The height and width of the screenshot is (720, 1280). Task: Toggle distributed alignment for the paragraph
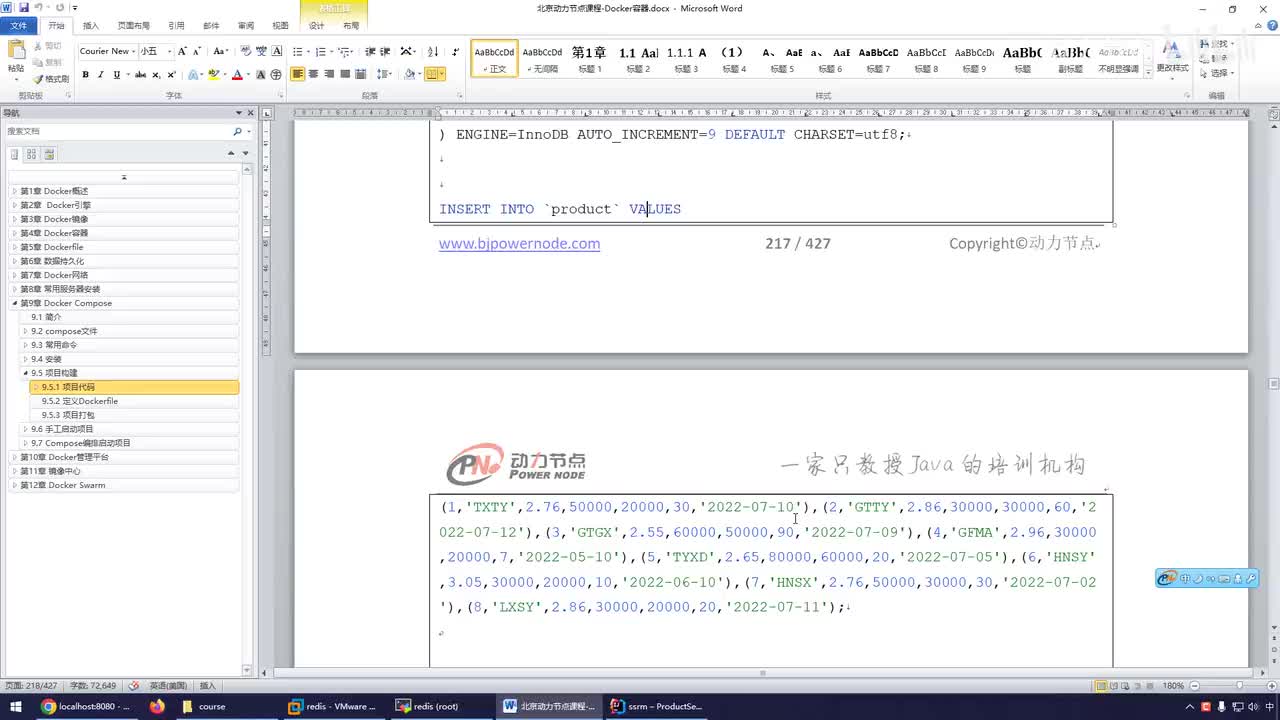click(361, 74)
